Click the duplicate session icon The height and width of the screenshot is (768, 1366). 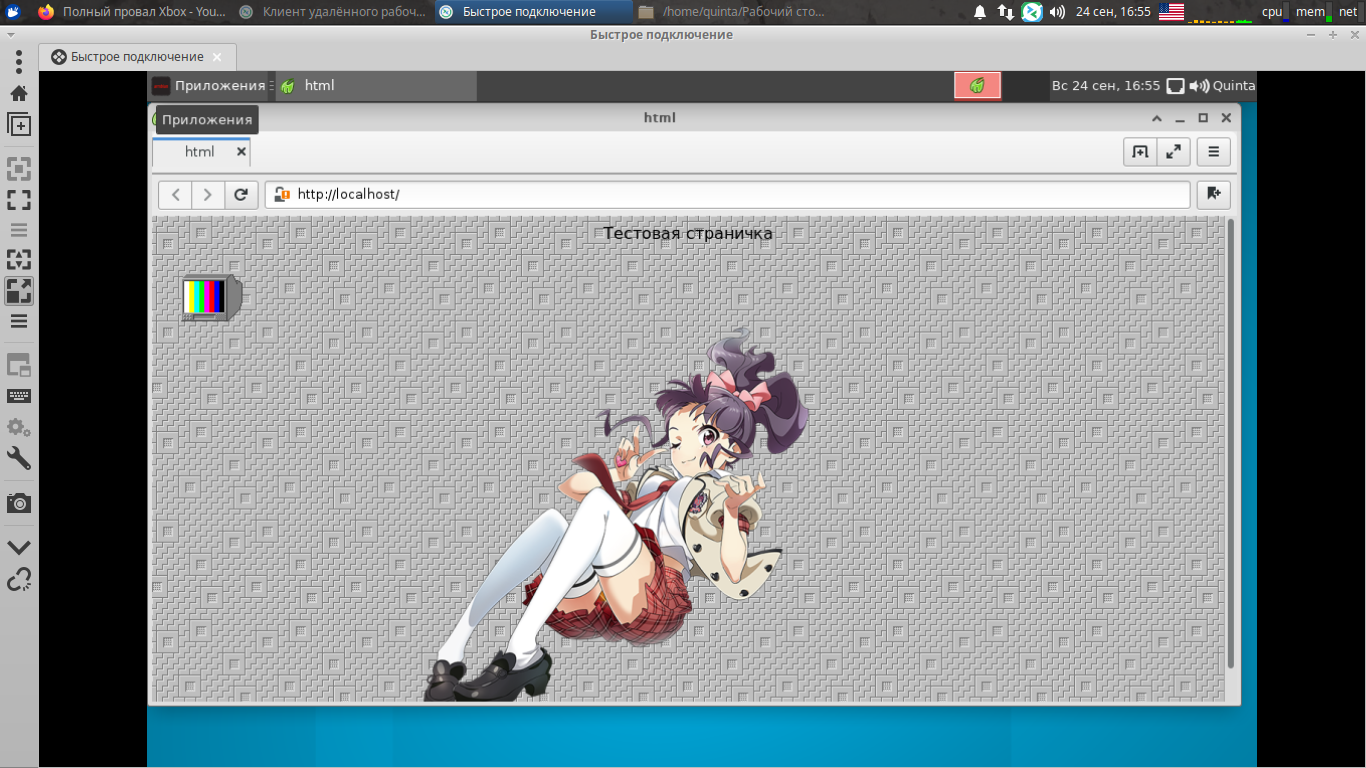(19, 125)
